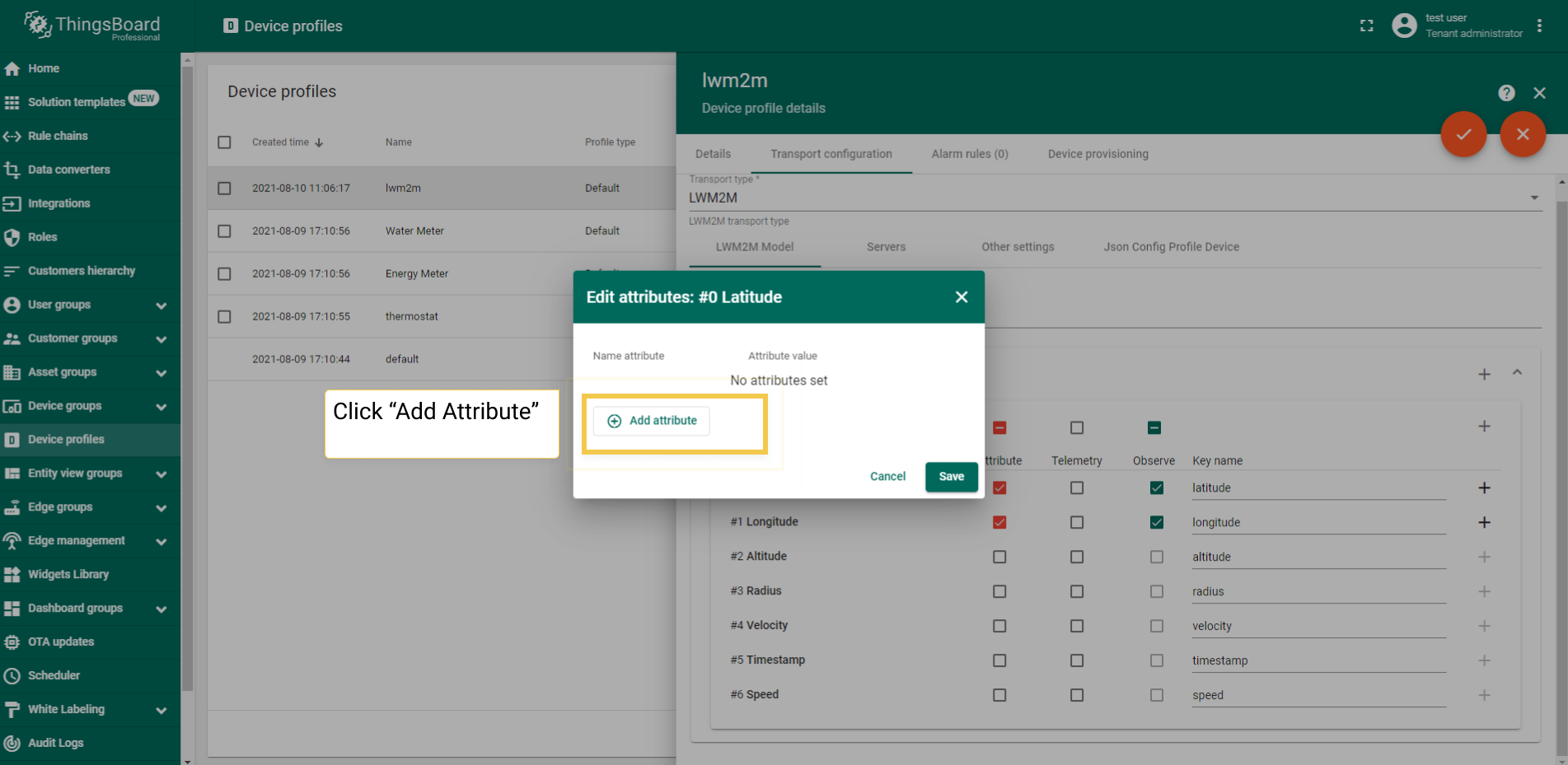Click Cancel in dialog
Viewport: 1568px width, 765px height.
[x=887, y=477]
